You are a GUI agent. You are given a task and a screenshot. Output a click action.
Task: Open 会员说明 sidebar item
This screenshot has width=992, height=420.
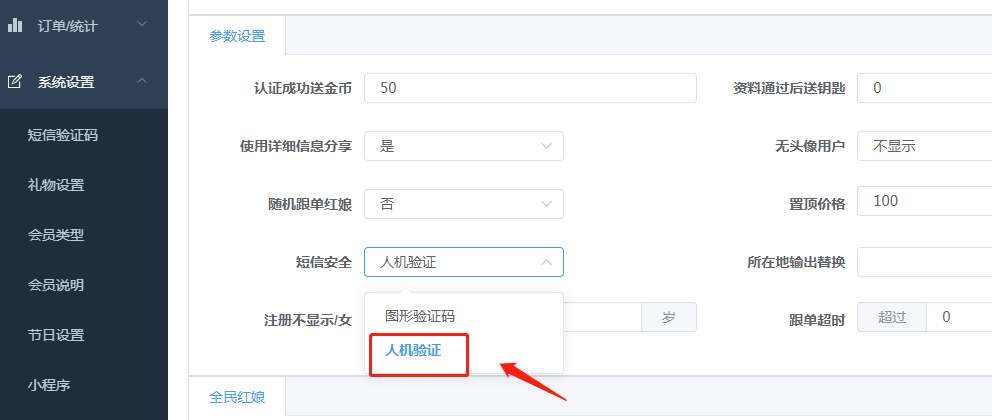56,285
